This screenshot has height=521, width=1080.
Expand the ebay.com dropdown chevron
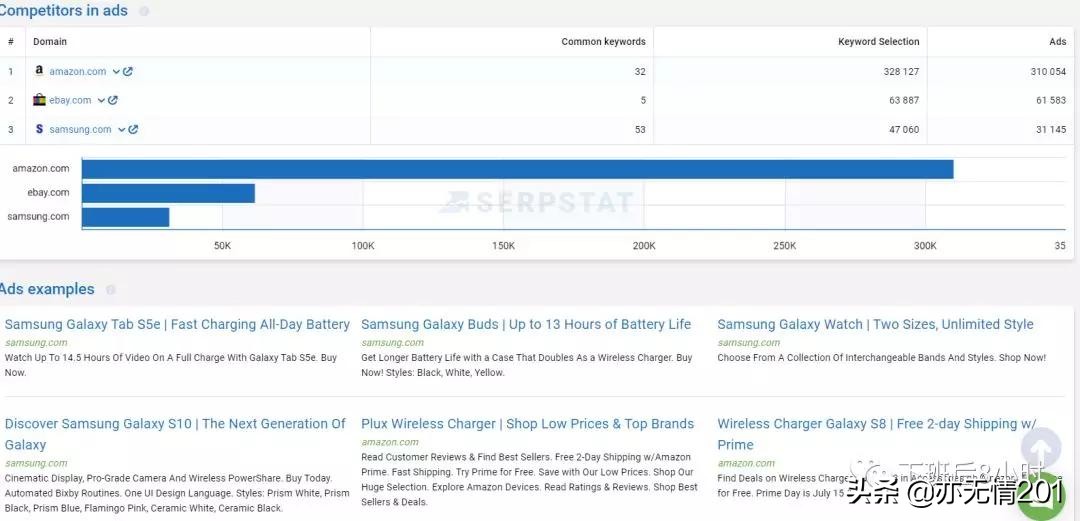point(101,101)
